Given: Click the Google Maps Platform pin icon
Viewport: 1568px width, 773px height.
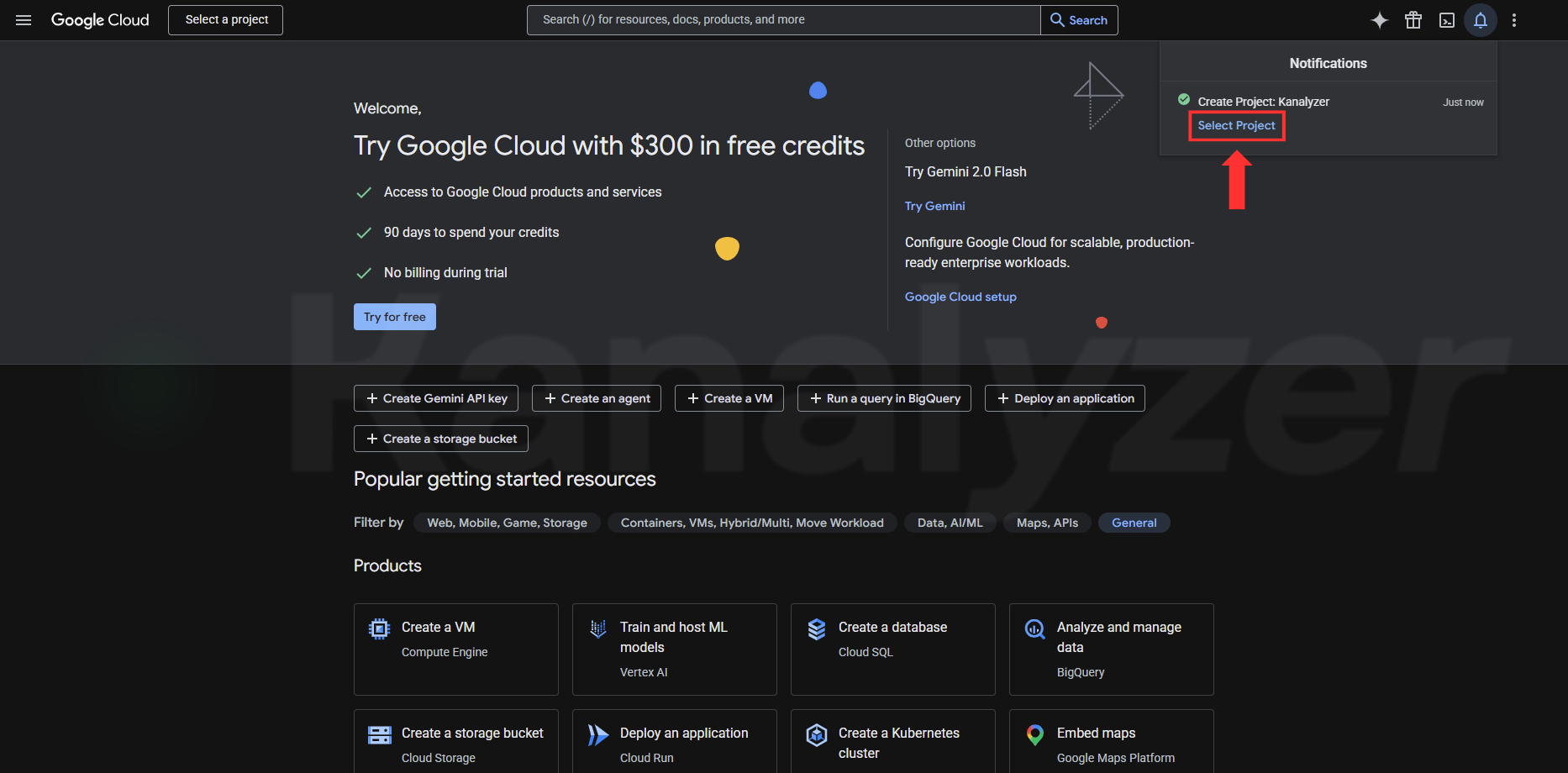Looking at the screenshot, I should pyautogui.click(x=1035, y=735).
